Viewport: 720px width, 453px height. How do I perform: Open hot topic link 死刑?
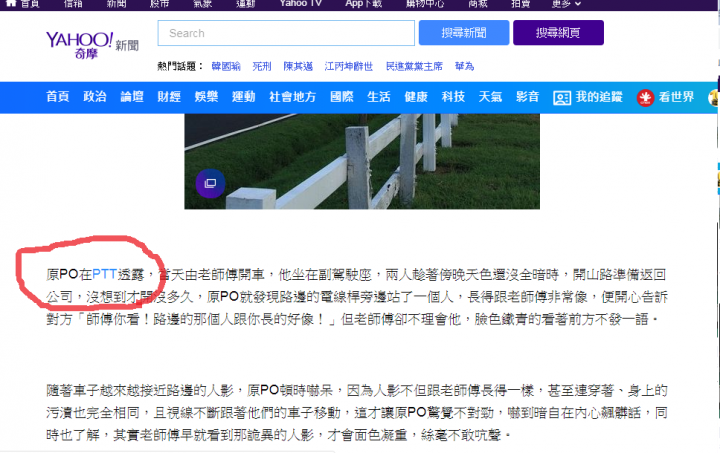coord(262,67)
